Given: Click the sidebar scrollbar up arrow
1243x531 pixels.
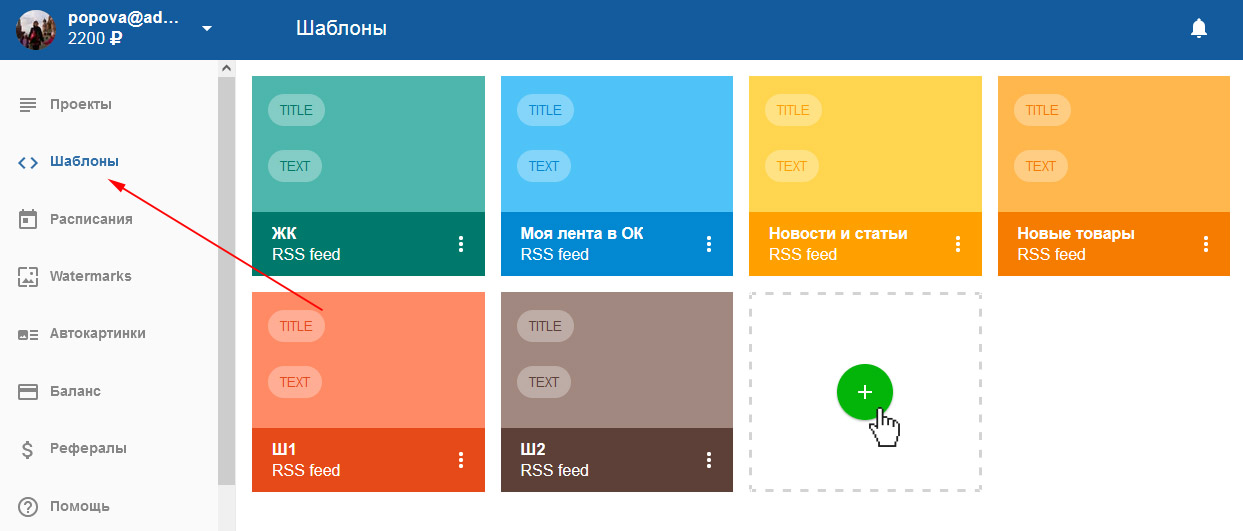Looking at the screenshot, I should point(226,68).
